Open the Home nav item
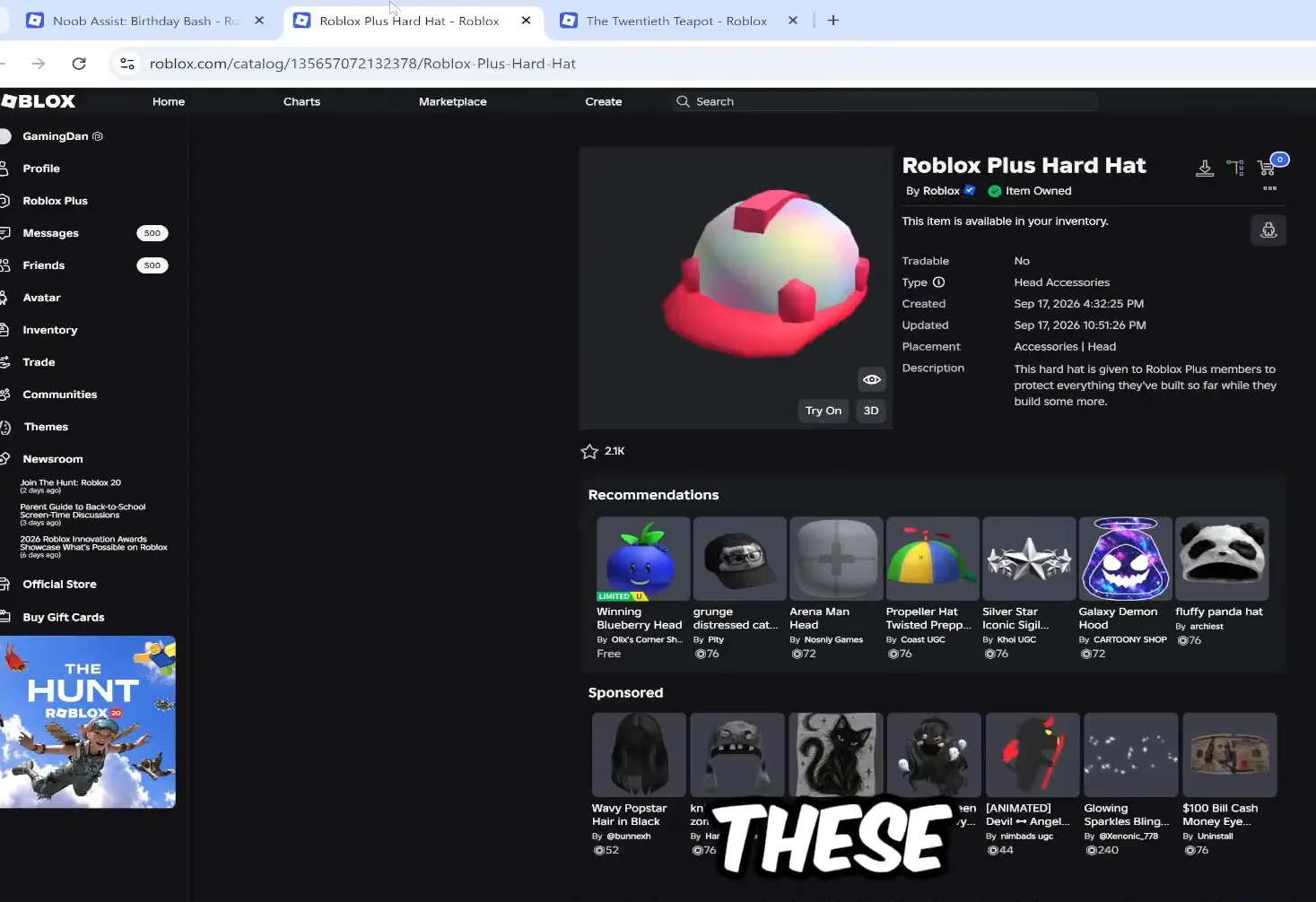Viewport: 1316px width, 902px height. click(169, 101)
